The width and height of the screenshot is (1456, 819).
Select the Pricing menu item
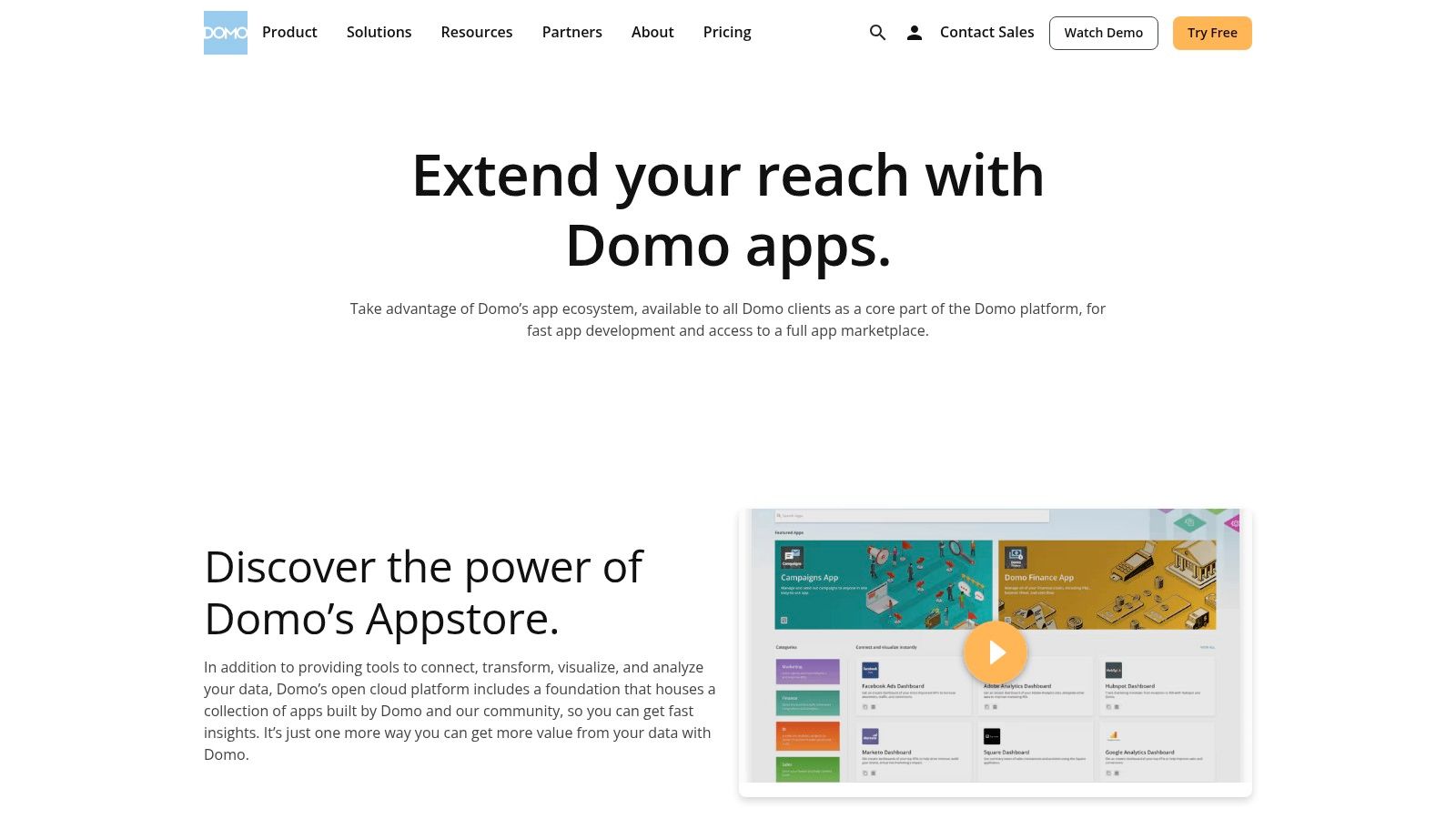coord(726,32)
